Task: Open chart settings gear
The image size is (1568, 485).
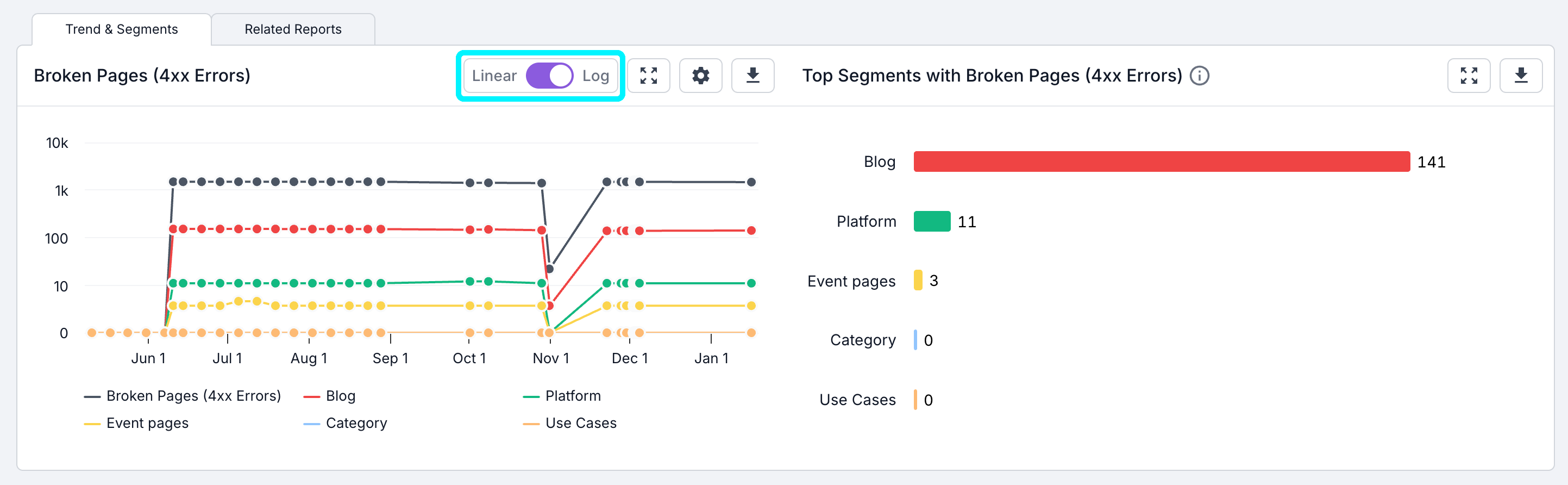Action: 701,76
